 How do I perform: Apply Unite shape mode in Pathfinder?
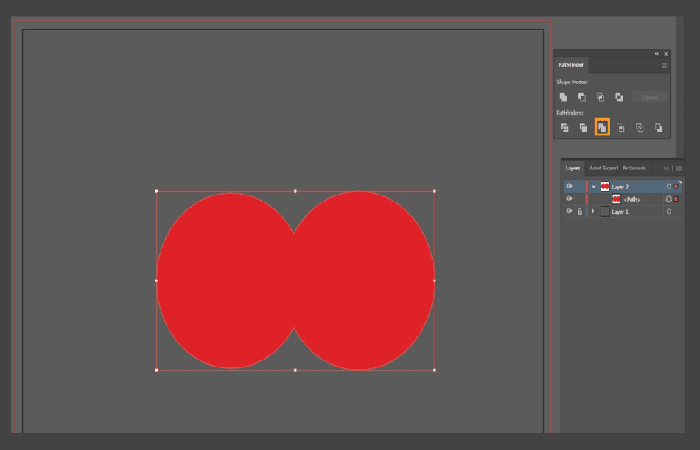[563, 97]
